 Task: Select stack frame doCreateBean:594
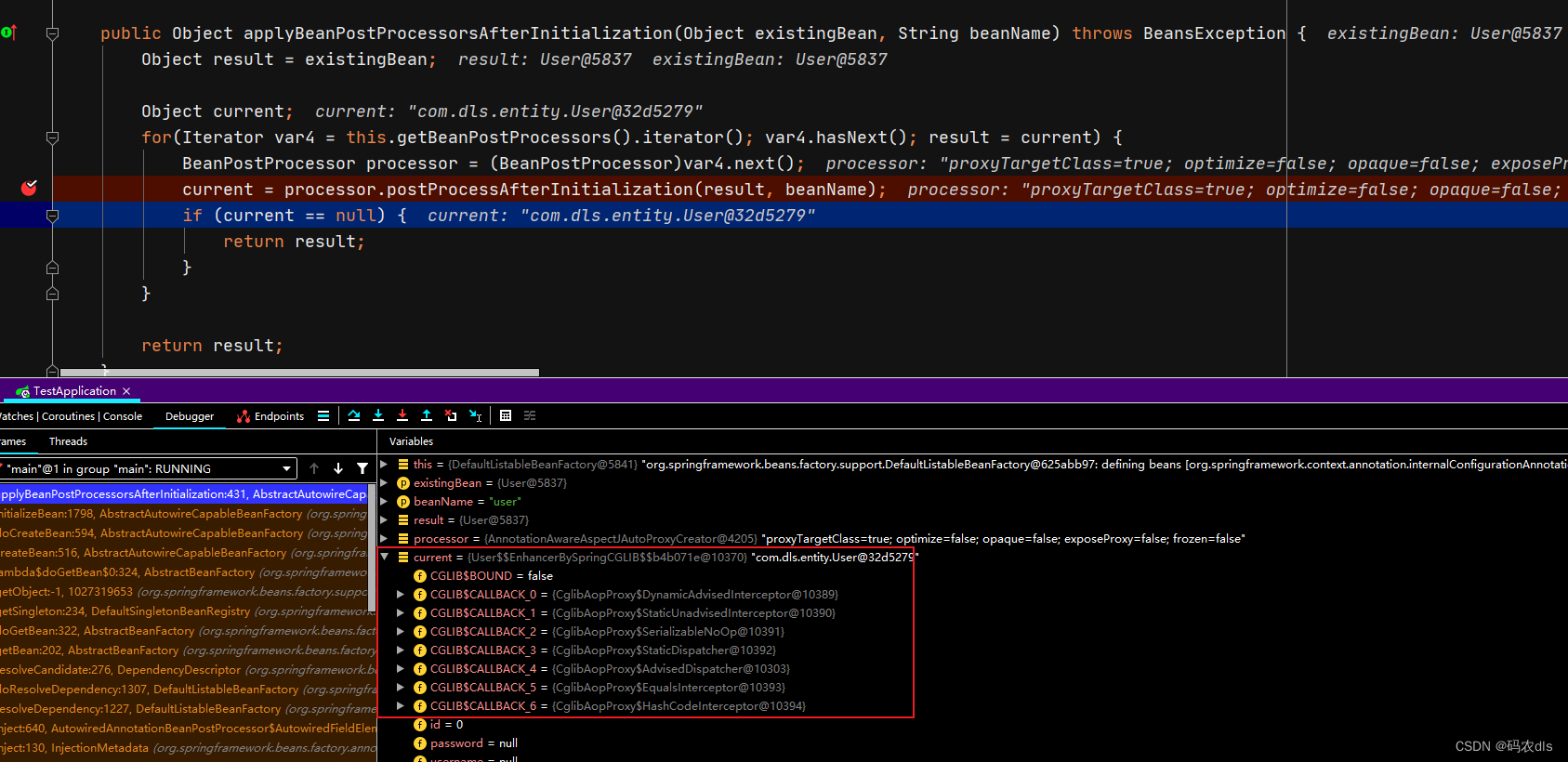pyautogui.click(x=184, y=533)
